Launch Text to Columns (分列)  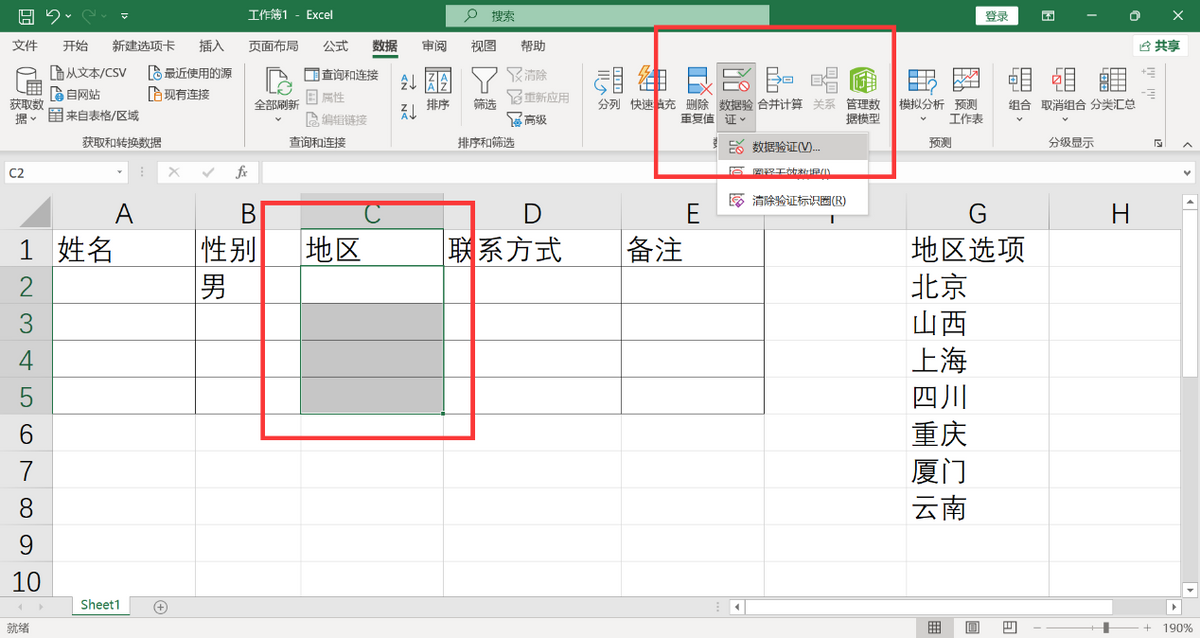pyautogui.click(x=609, y=88)
